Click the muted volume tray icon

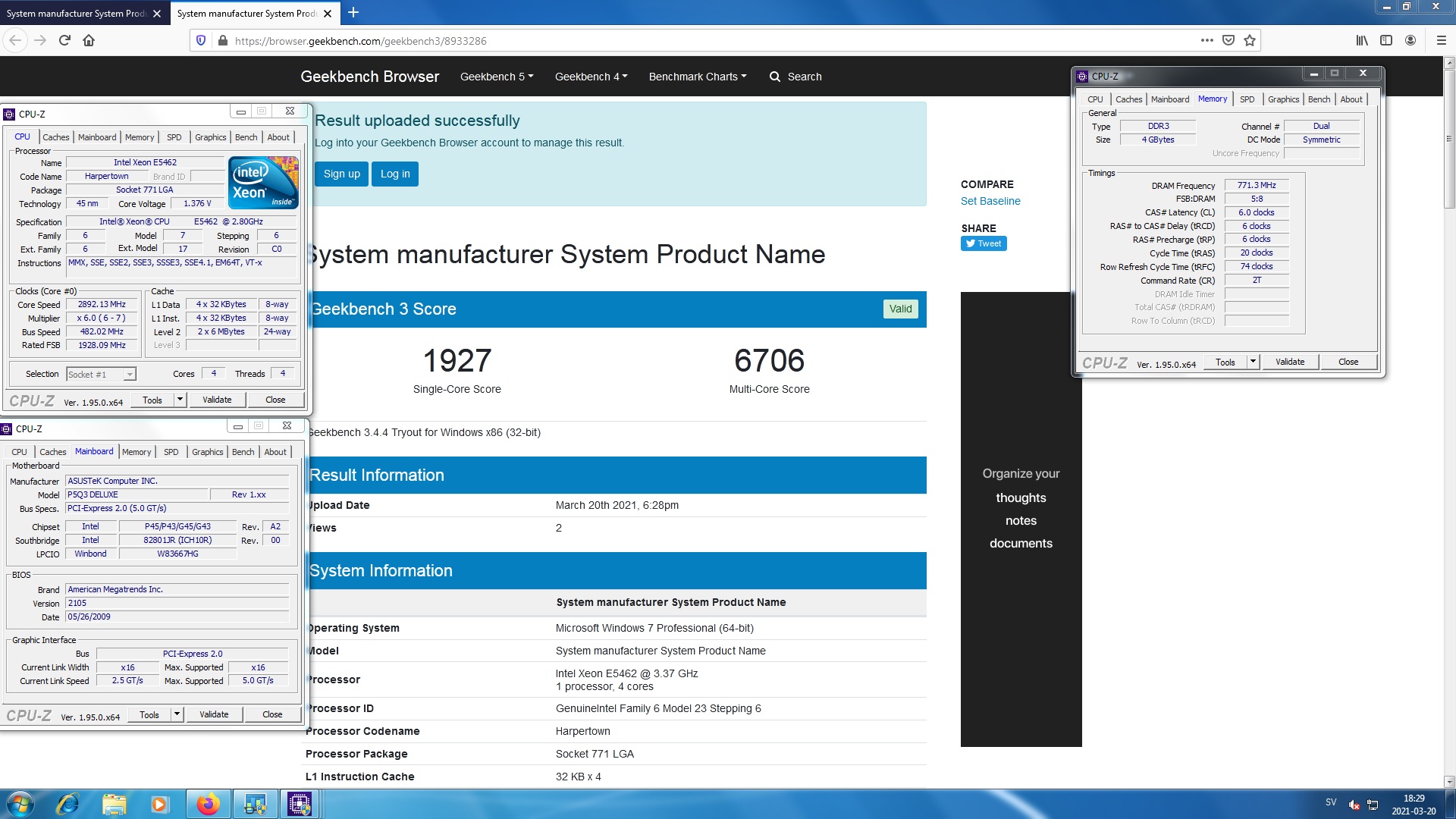click(x=1354, y=805)
